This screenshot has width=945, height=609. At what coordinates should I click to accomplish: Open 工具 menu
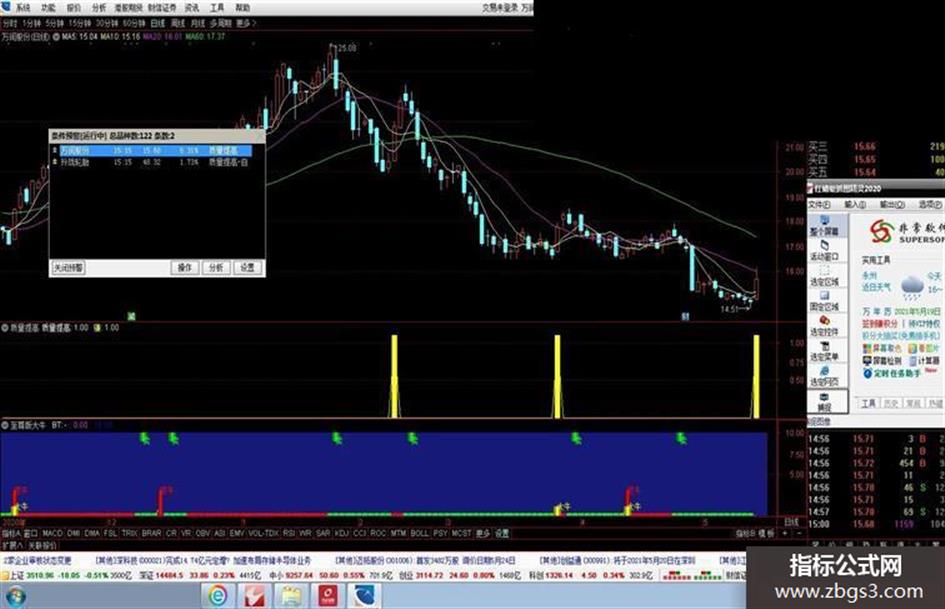pyautogui.click(x=217, y=8)
